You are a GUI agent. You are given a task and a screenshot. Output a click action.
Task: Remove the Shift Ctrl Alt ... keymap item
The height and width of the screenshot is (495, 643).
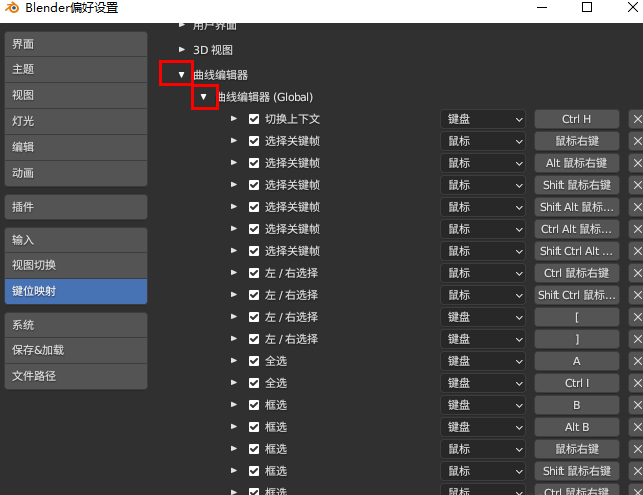[x=637, y=251]
